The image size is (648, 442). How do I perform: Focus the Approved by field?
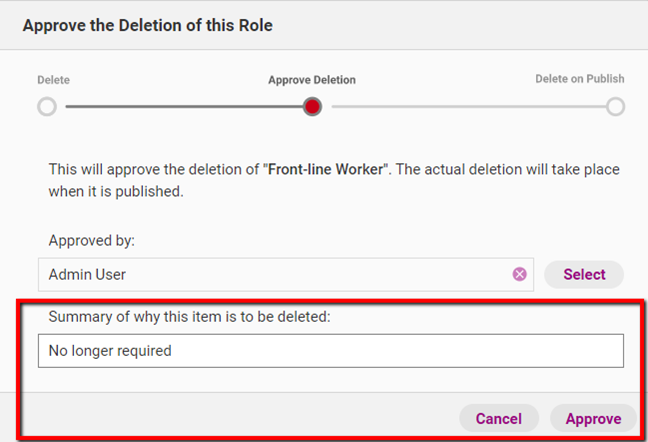point(270,274)
